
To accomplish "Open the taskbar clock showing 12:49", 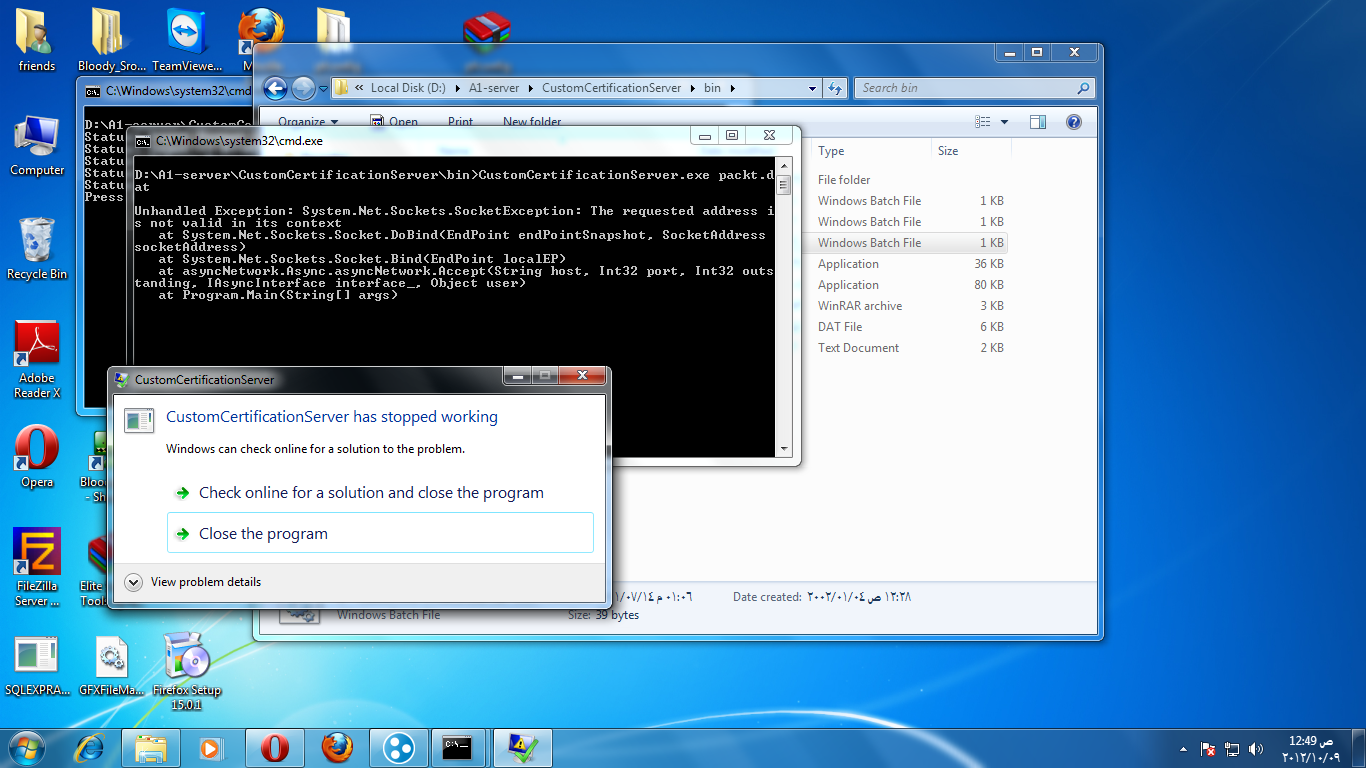I will [x=1310, y=748].
